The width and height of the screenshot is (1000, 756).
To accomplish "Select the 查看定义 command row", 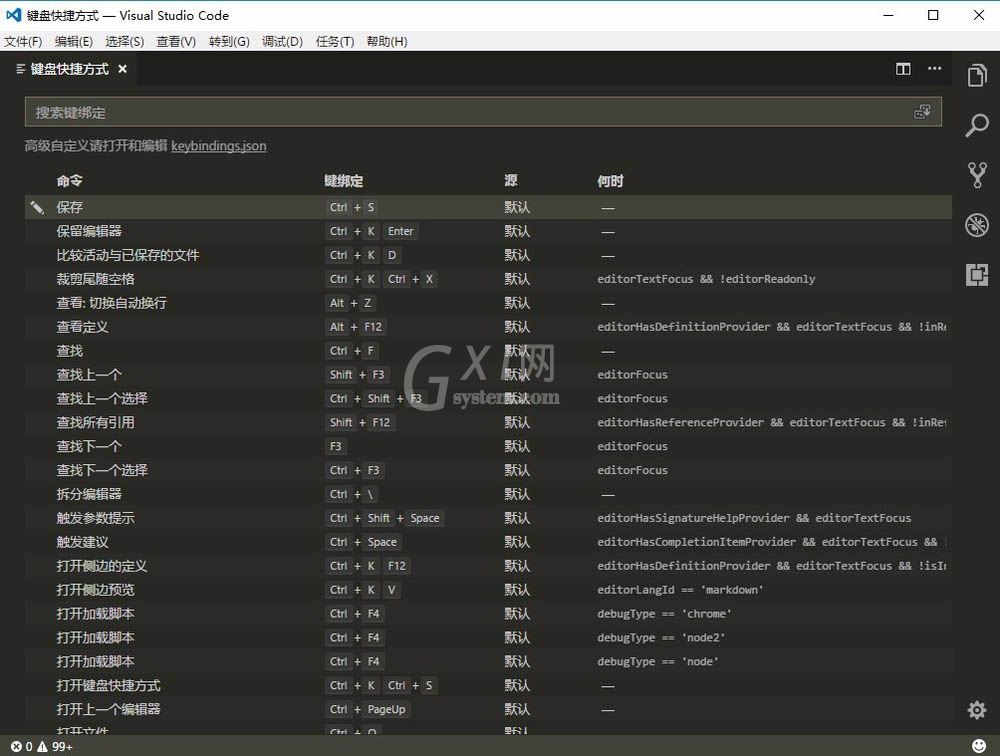I will [x=488, y=327].
